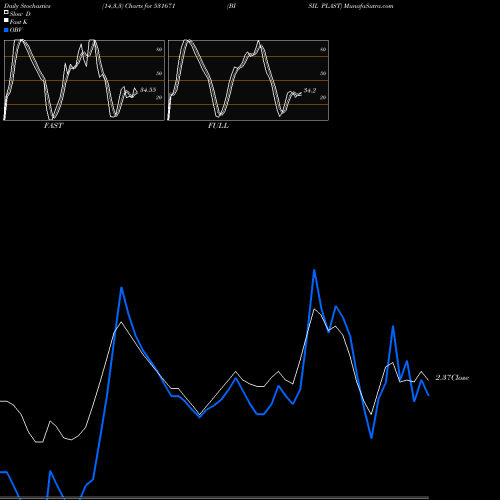Click the 20 level label on FAST chart

[x=159, y=98]
